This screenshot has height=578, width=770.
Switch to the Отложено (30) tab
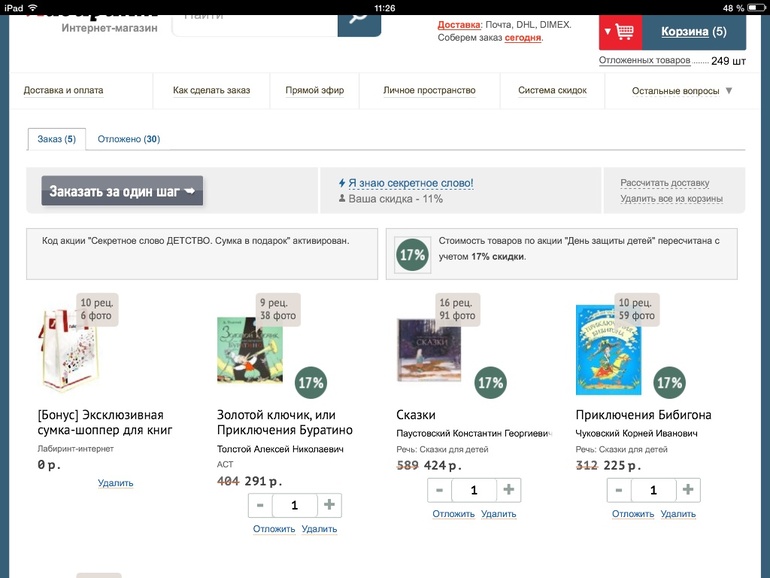point(129,139)
